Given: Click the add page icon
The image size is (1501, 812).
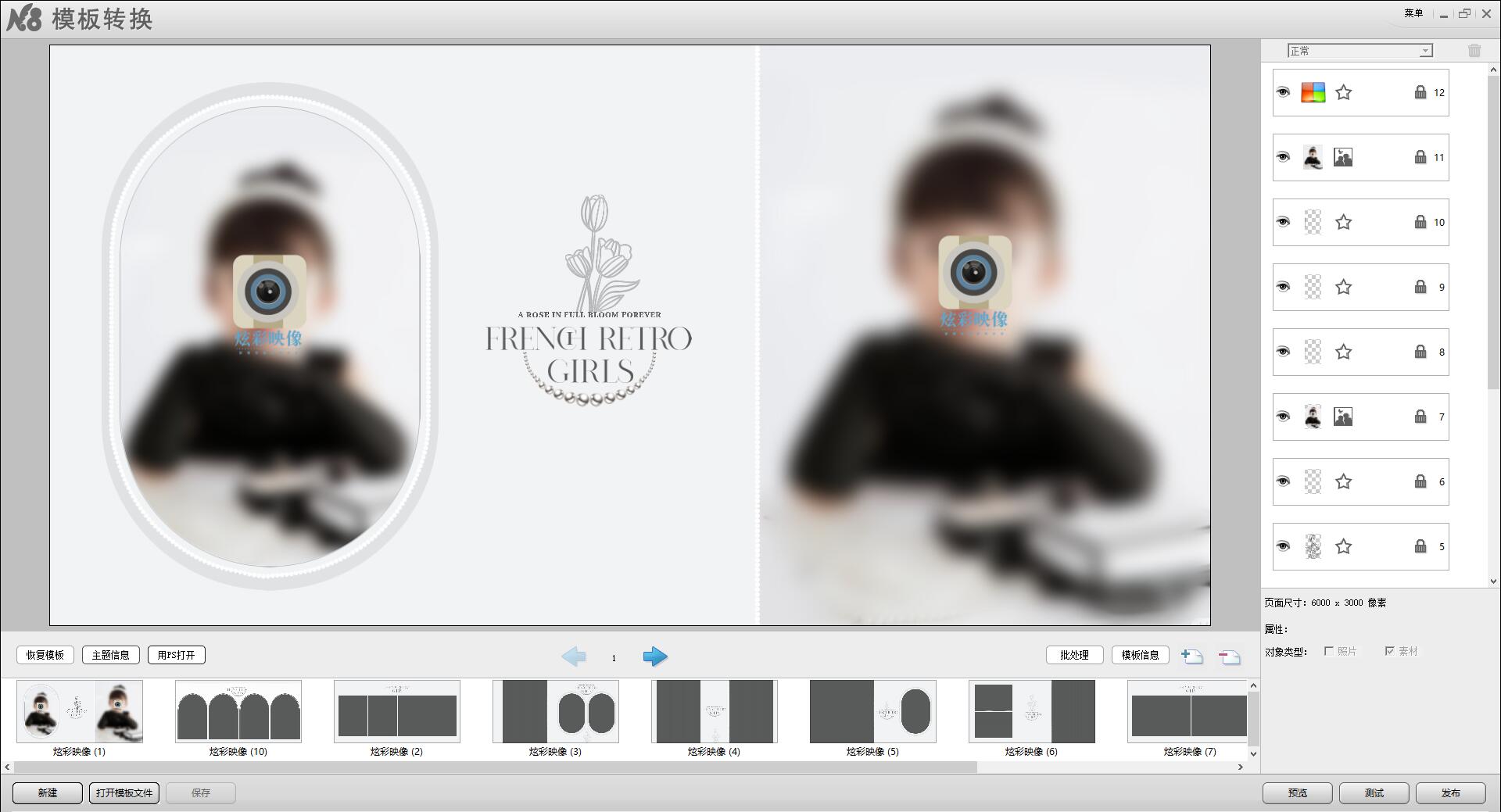Looking at the screenshot, I should coord(1191,656).
